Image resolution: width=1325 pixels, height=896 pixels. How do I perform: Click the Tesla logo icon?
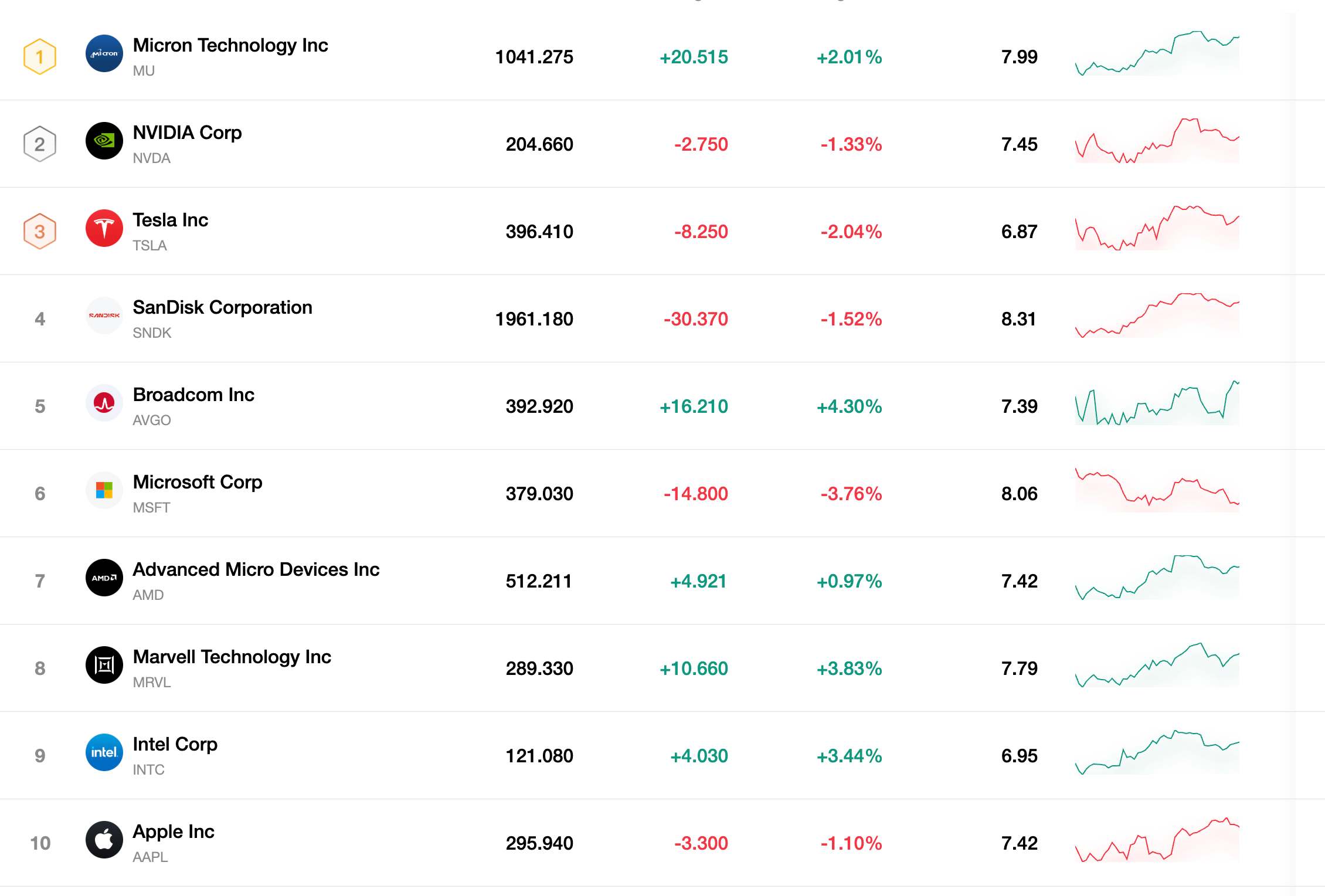[x=104, y=228]
